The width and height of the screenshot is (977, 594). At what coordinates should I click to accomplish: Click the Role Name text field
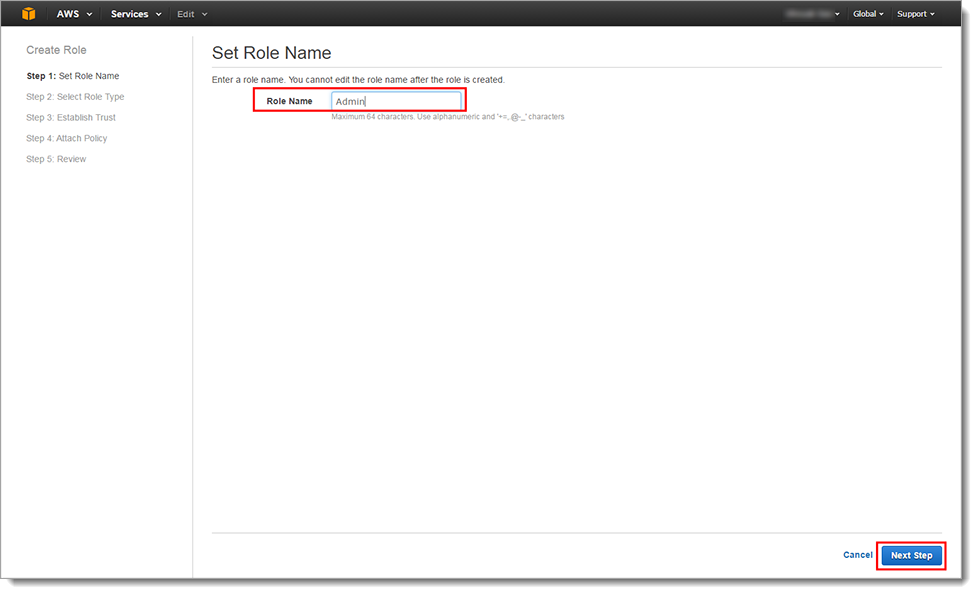[x=396, y=101]
